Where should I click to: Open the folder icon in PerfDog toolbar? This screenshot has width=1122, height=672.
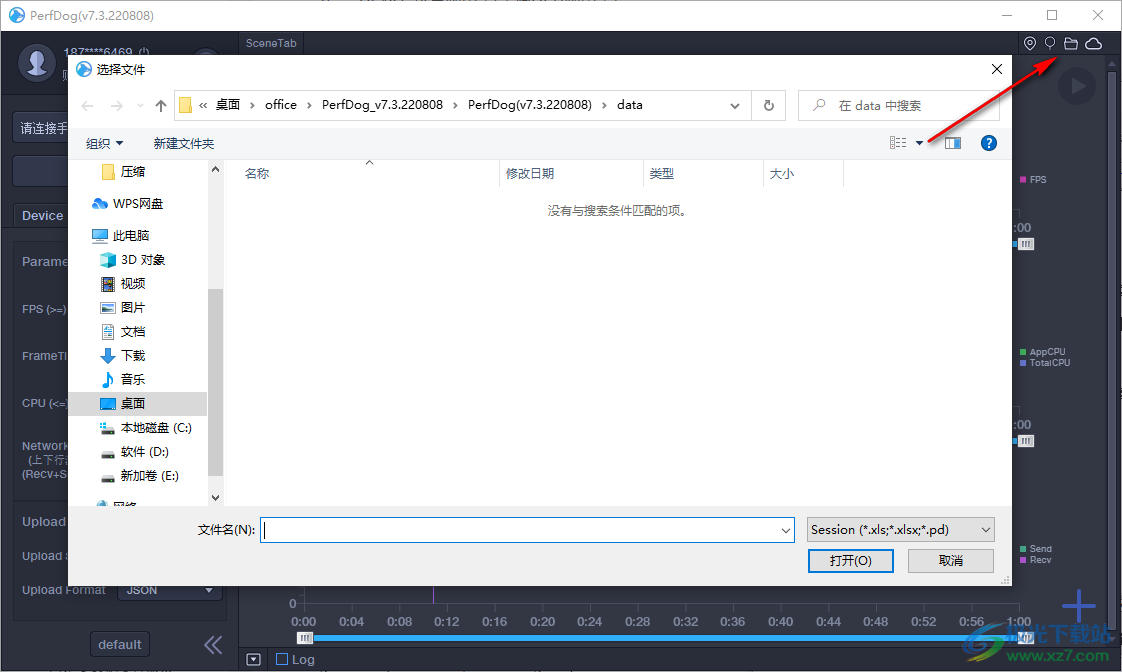[1070, 44]
